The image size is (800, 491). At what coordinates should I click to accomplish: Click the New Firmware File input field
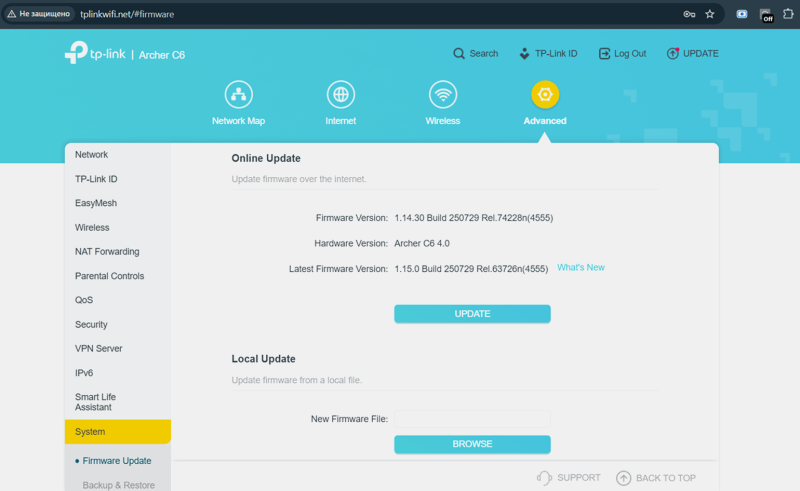(472, 419)
